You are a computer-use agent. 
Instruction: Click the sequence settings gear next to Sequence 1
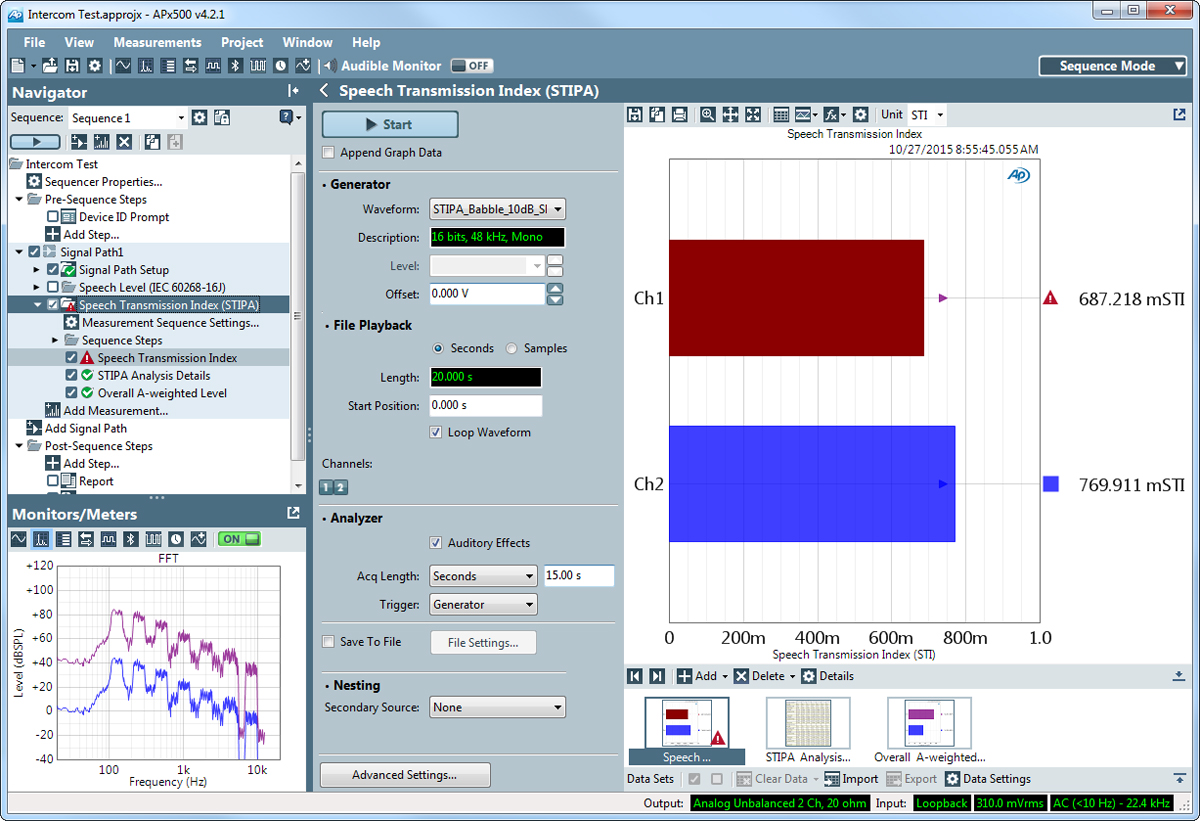click(x=200, y=118)
